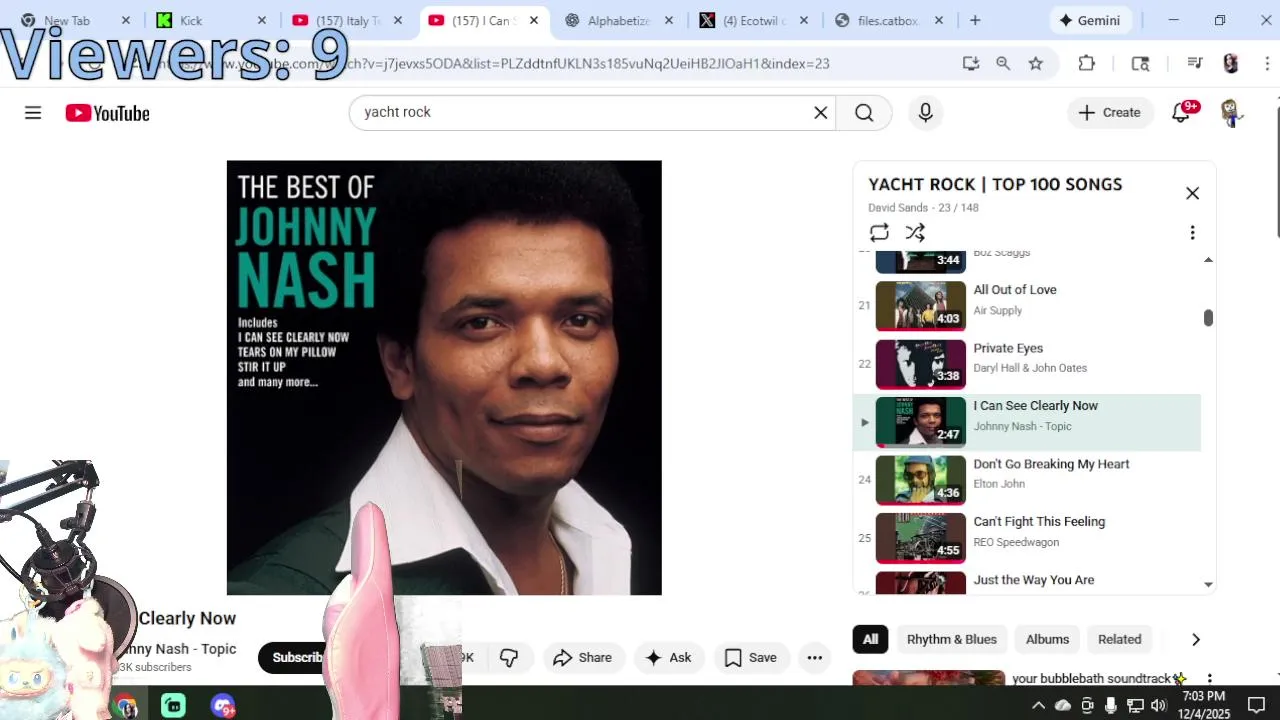The height and width of the screenshot is (720, 1280).
Task: Click the Johnny Nash album art video
Action: click(444, 378)
